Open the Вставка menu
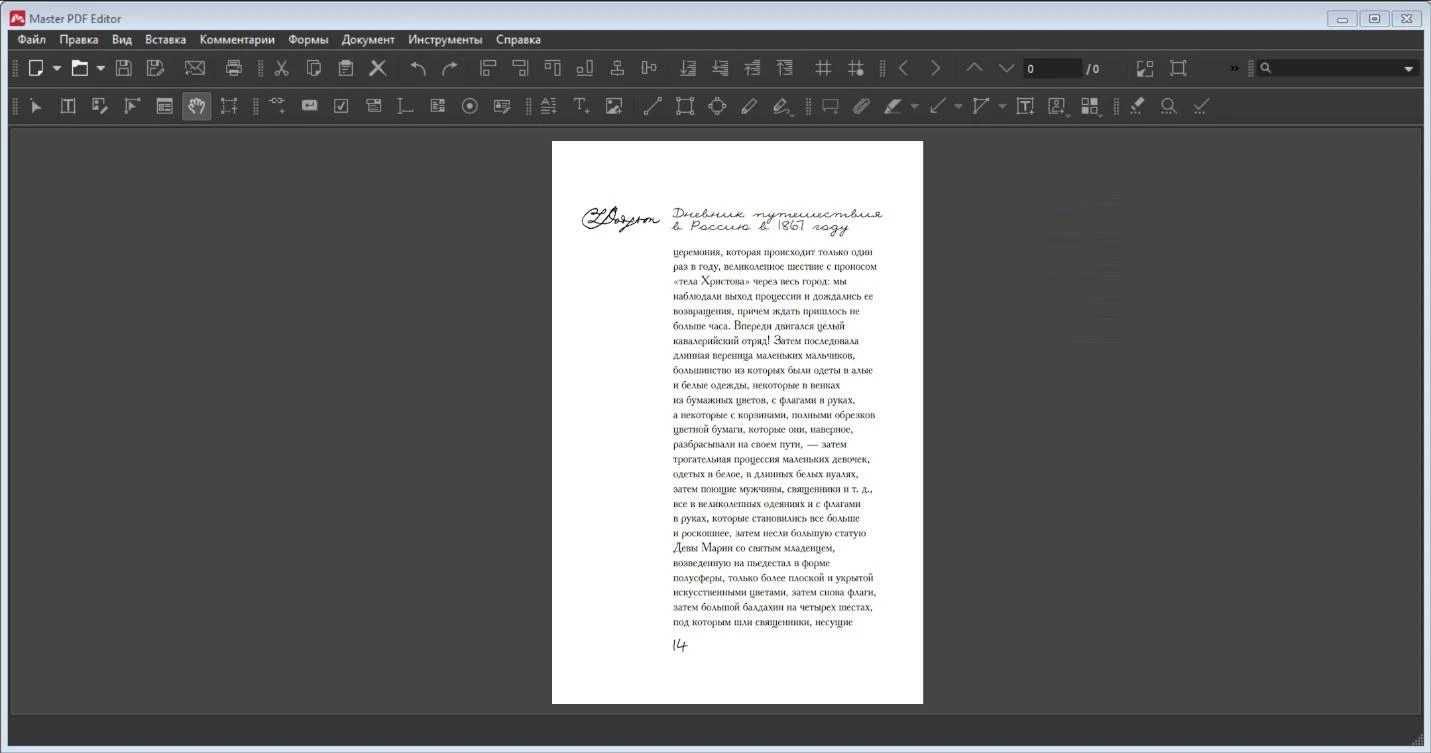This screenshot has height=753, width=1431. (166, 40)
